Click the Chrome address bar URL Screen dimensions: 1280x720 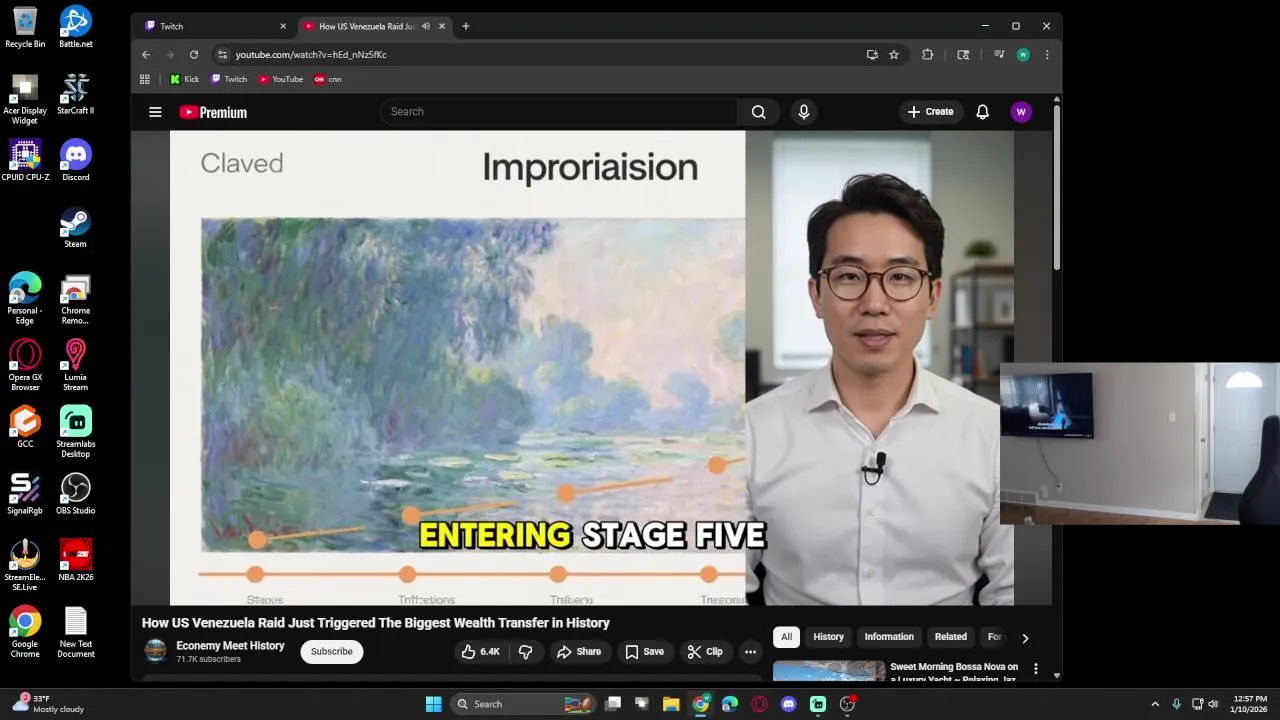(311, 55)
